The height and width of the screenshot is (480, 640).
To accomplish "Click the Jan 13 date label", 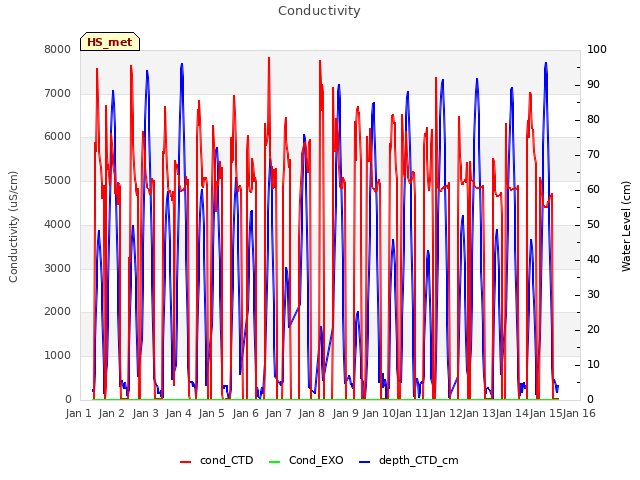I will [479, 413].
